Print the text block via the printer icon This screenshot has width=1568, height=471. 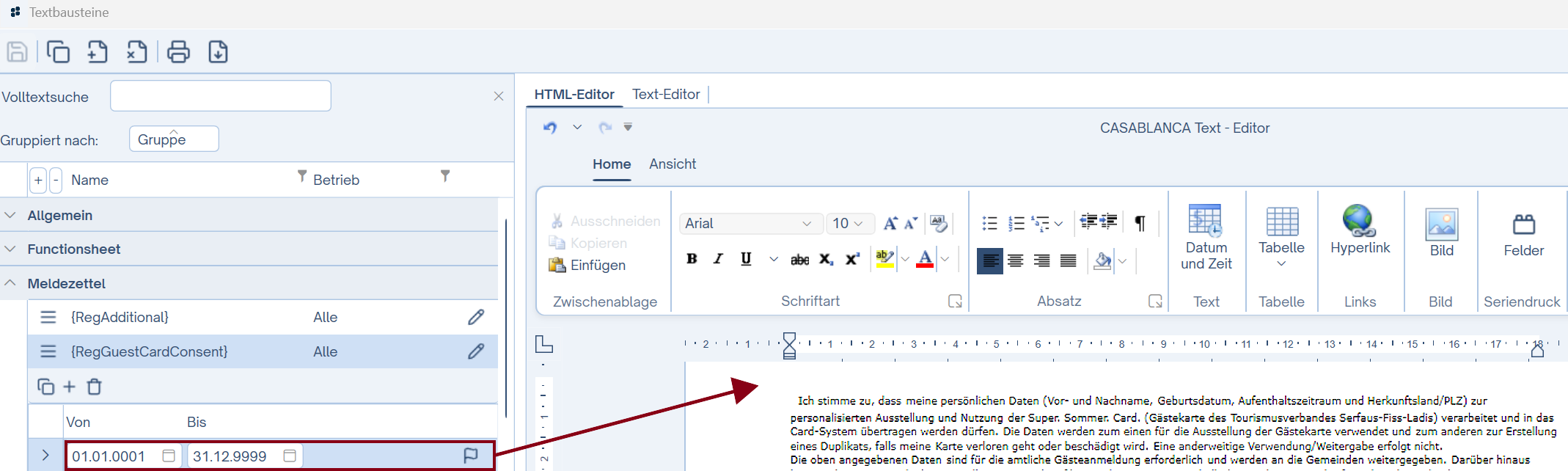pos(178,52)
